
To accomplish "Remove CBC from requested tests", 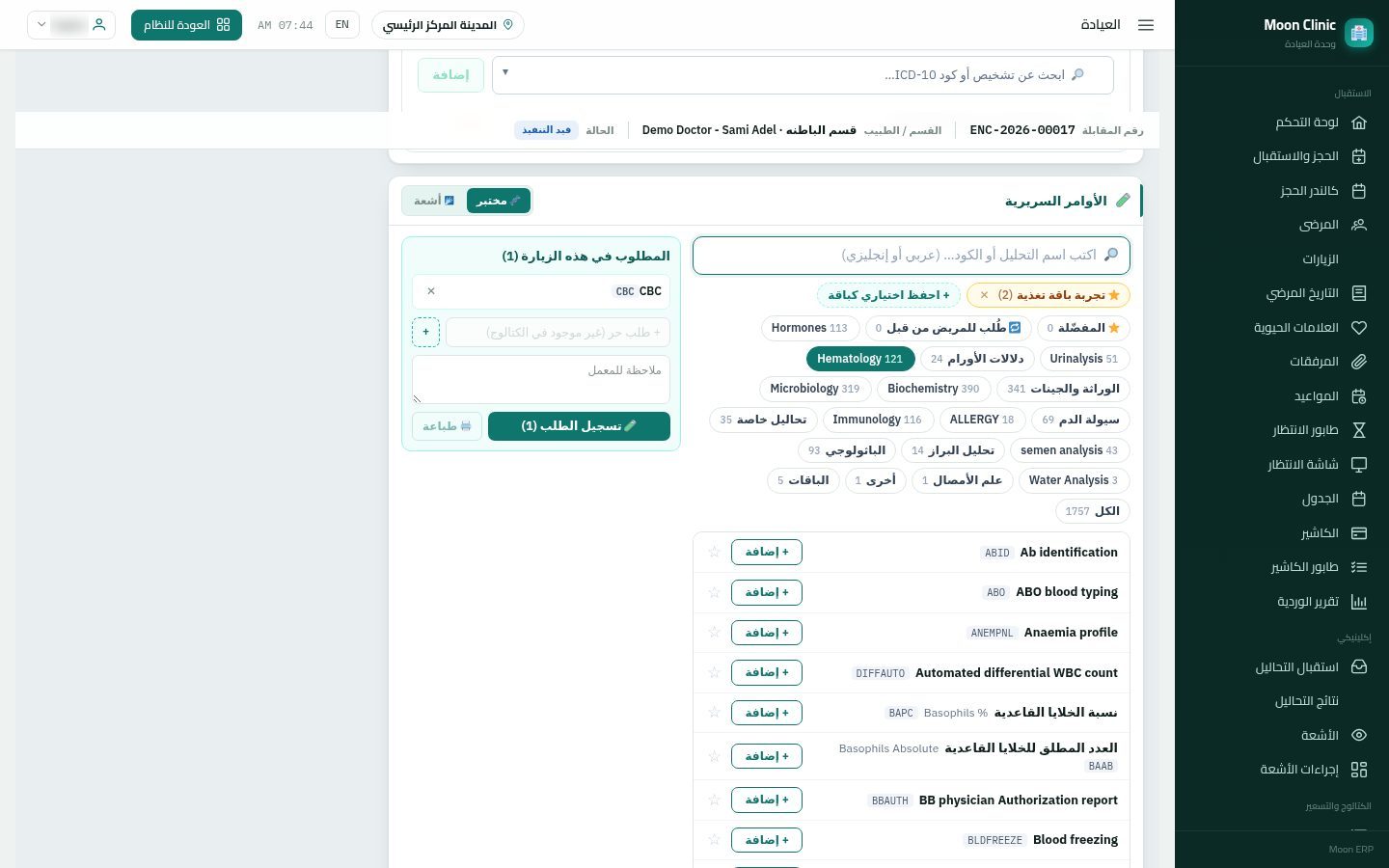I will tap(431, 291).
